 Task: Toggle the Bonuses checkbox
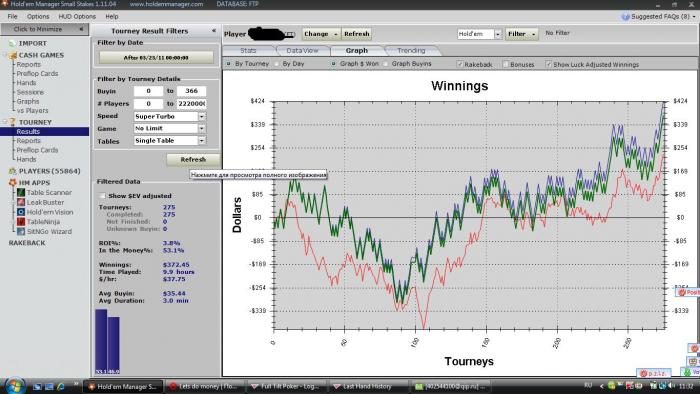coord(505,64)
